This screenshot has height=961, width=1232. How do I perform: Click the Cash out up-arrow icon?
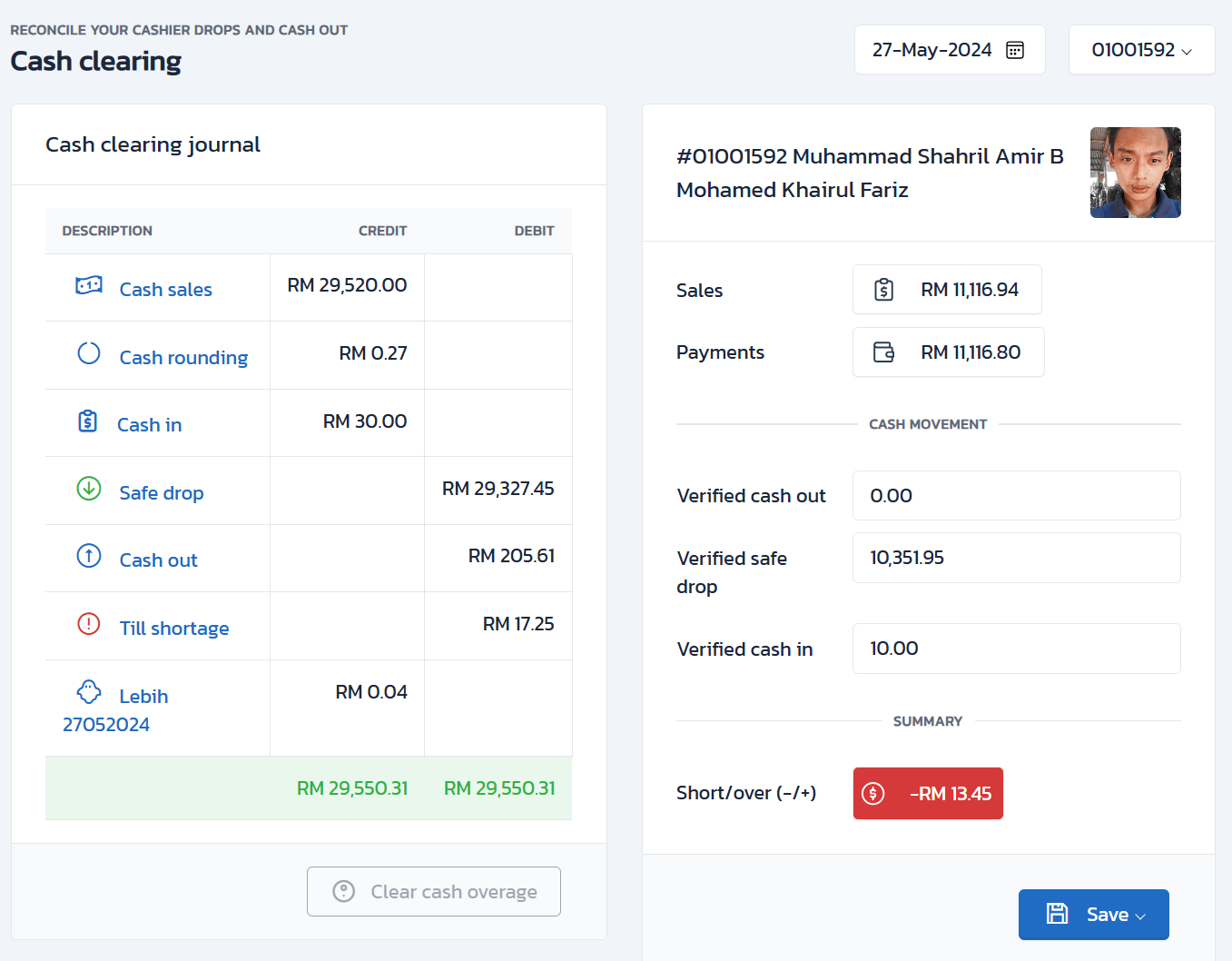(x=89, y=556)
